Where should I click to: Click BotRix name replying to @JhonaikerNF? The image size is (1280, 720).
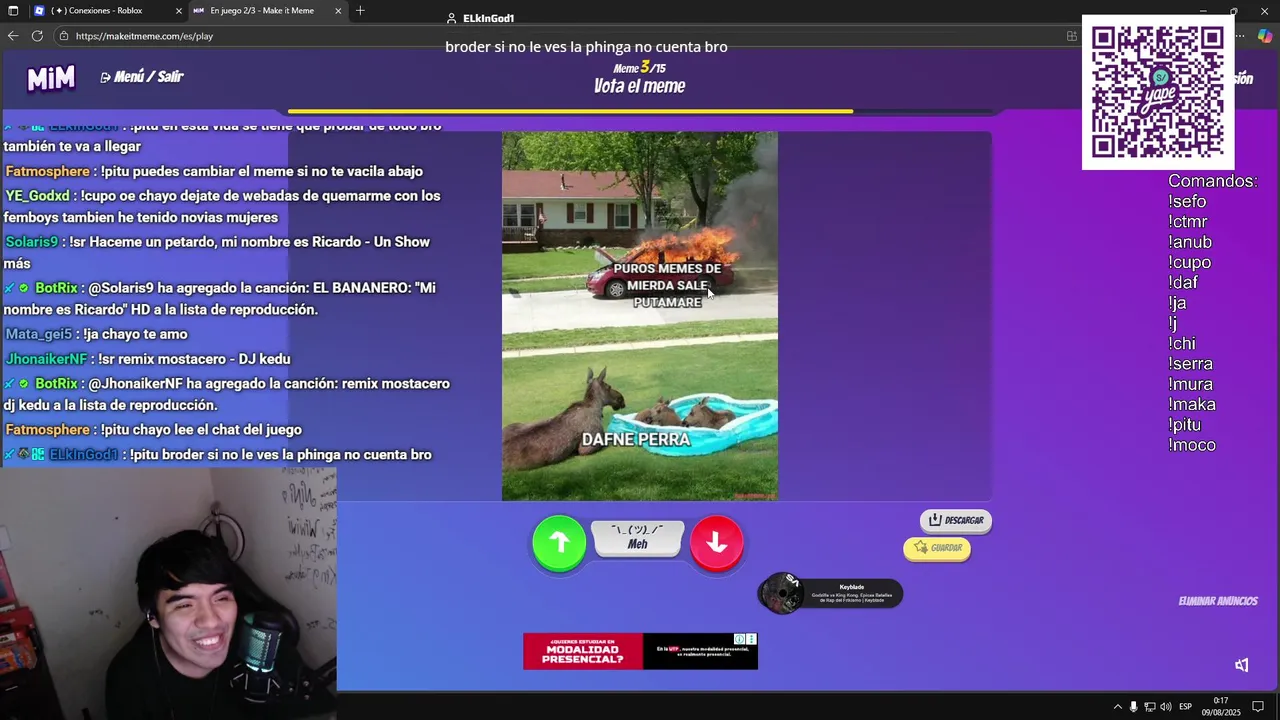[x=56, y=384]
